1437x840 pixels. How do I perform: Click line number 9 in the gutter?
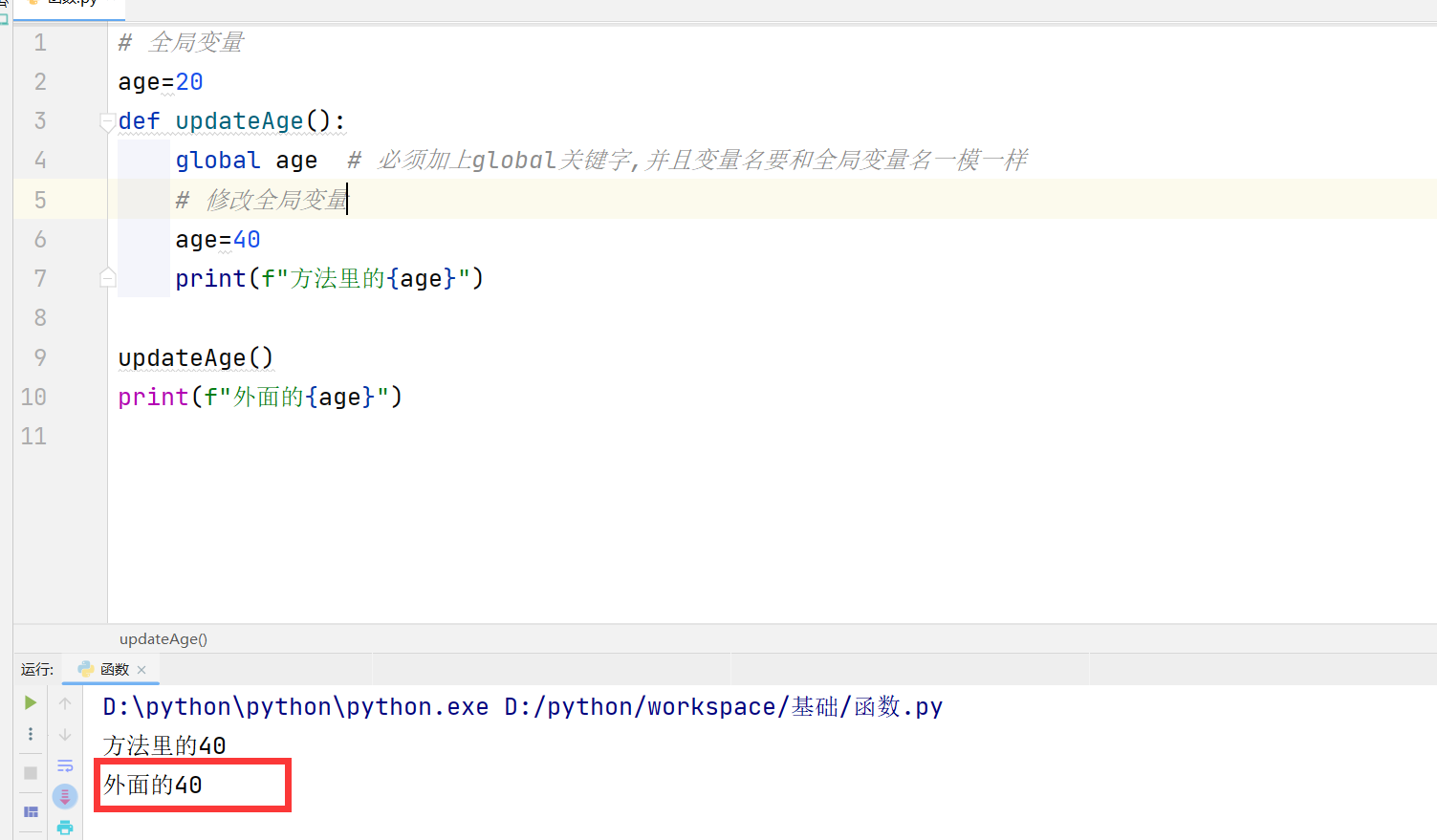(40, 357)
